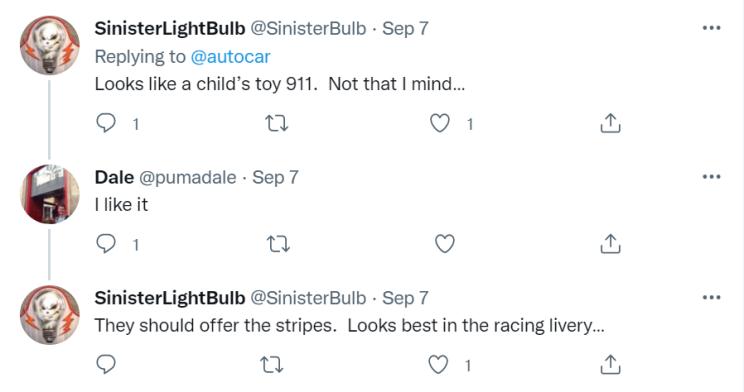
Task: View SinisterLightBulb avatar on first tweet
Action: pos(50,46)
